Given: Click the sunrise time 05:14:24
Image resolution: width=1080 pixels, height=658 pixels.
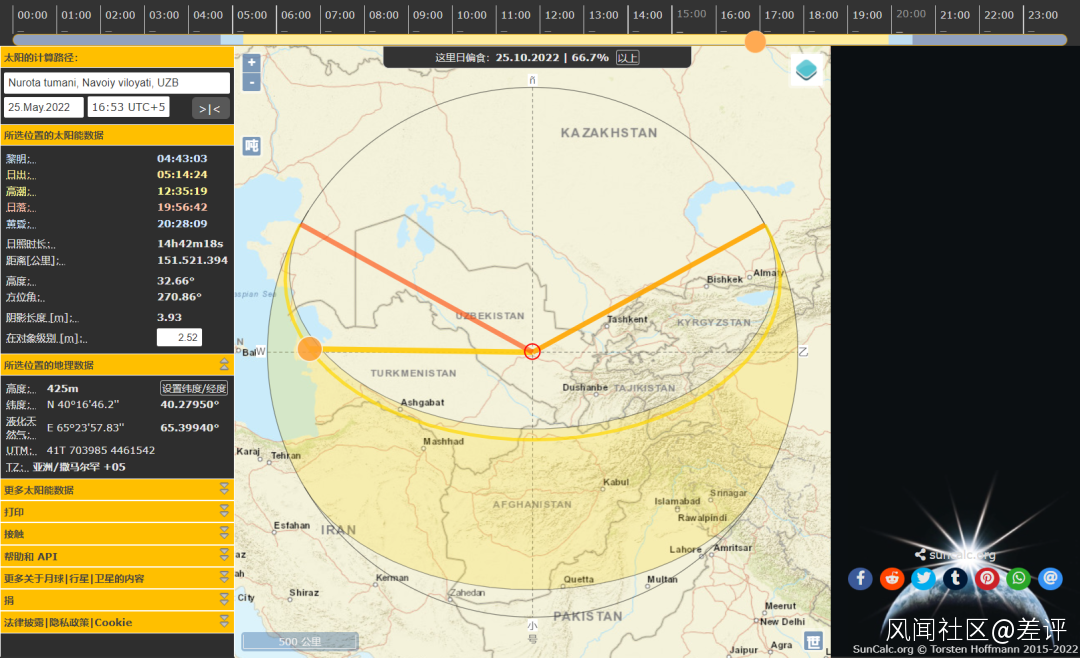Looking at the screenshot, I should (x=182, y=174).
